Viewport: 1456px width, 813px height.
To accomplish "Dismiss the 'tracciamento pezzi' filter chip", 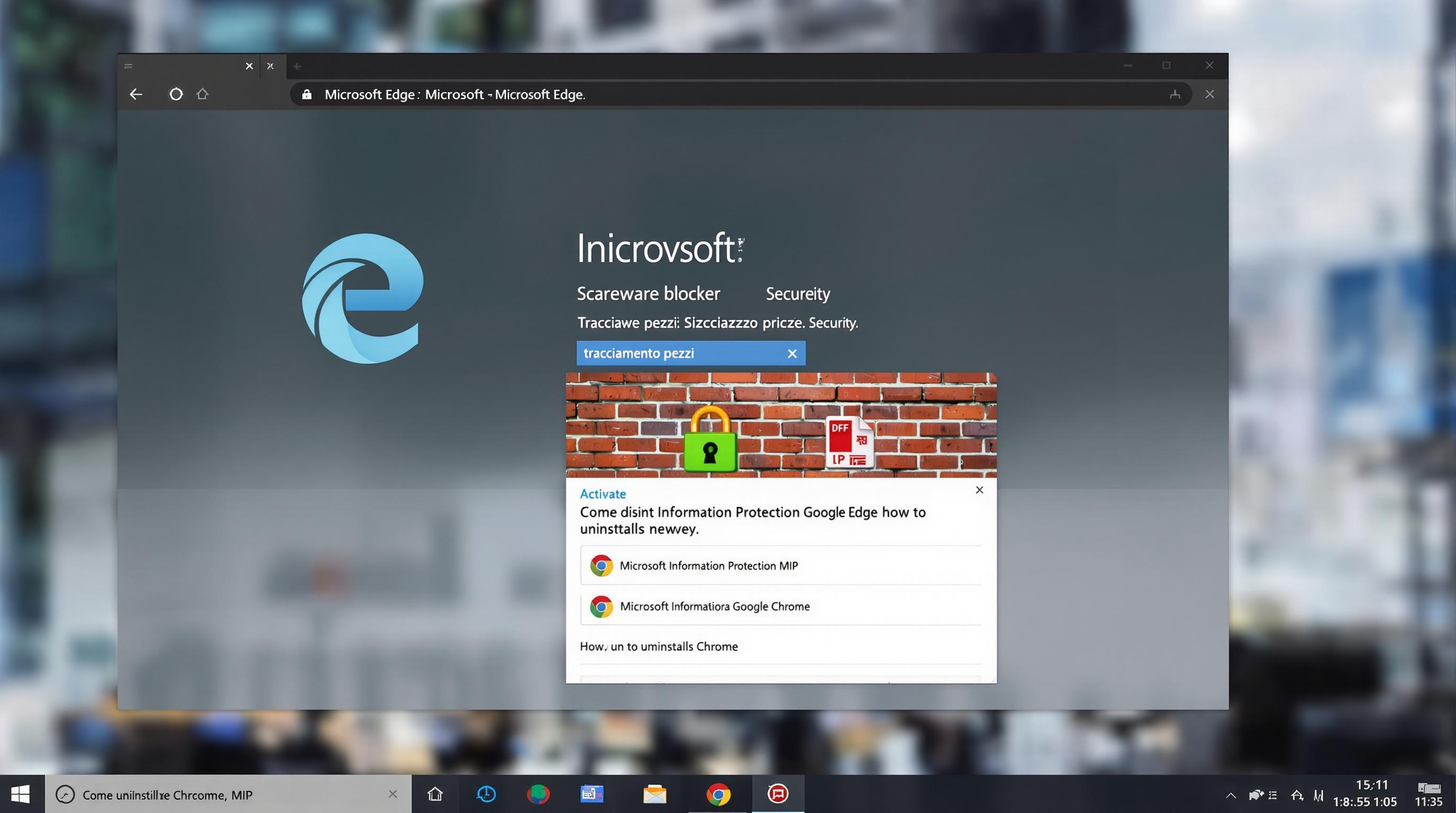I will point(792,353).
